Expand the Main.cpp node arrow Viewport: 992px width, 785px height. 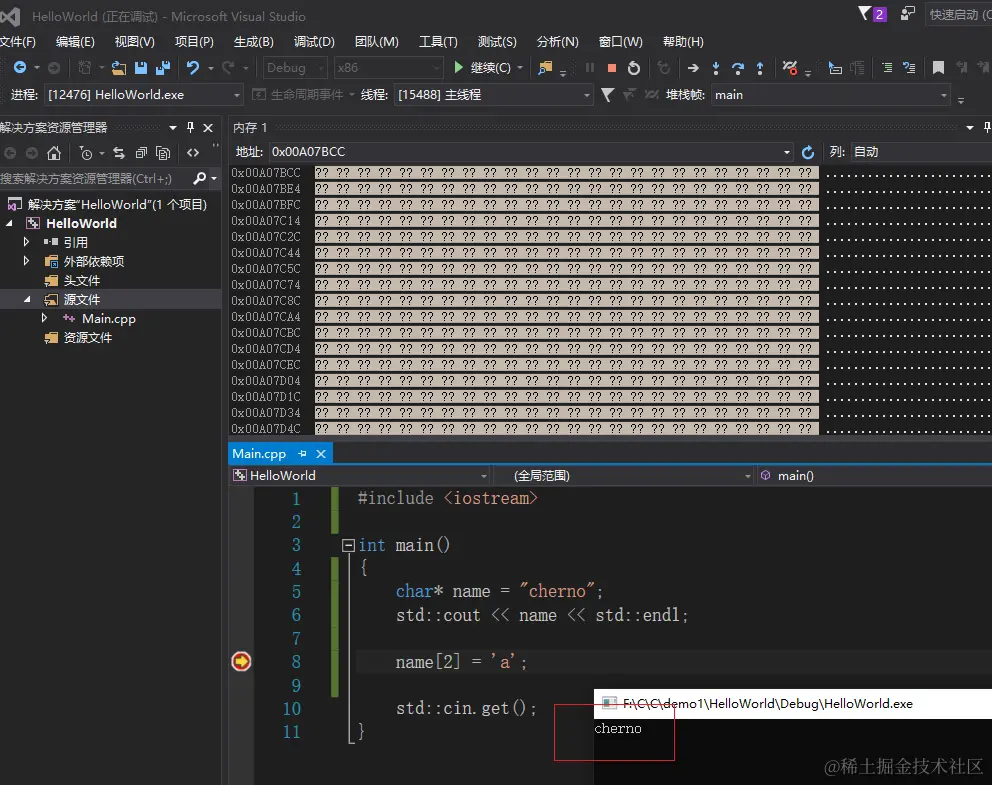pos(44,318)
